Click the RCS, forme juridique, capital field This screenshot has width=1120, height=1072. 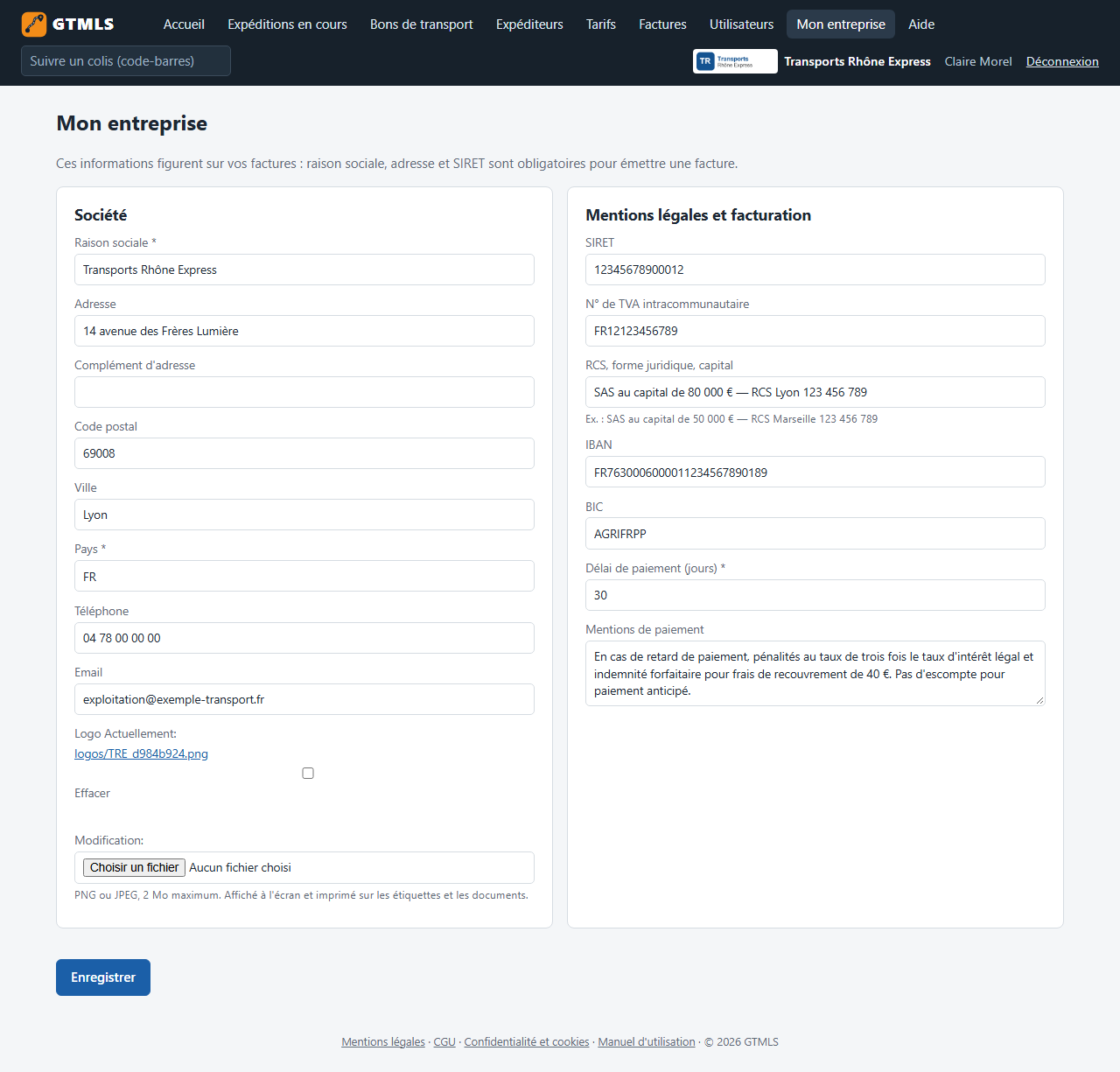tap(815, 392)
